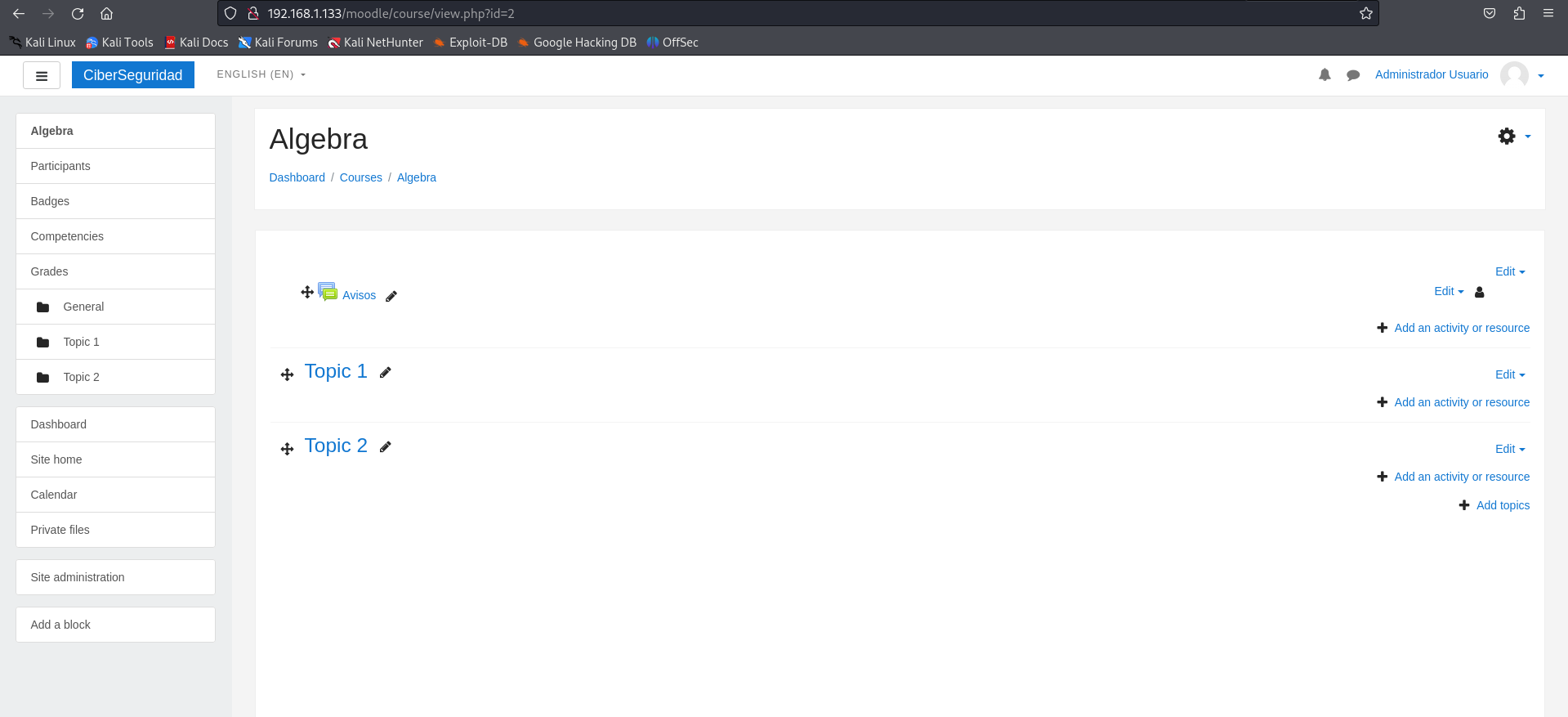Image resolution: width=1568 pixels, height=717 pixels.
Task: Click the Avisos forum icon
Action: 328,292
